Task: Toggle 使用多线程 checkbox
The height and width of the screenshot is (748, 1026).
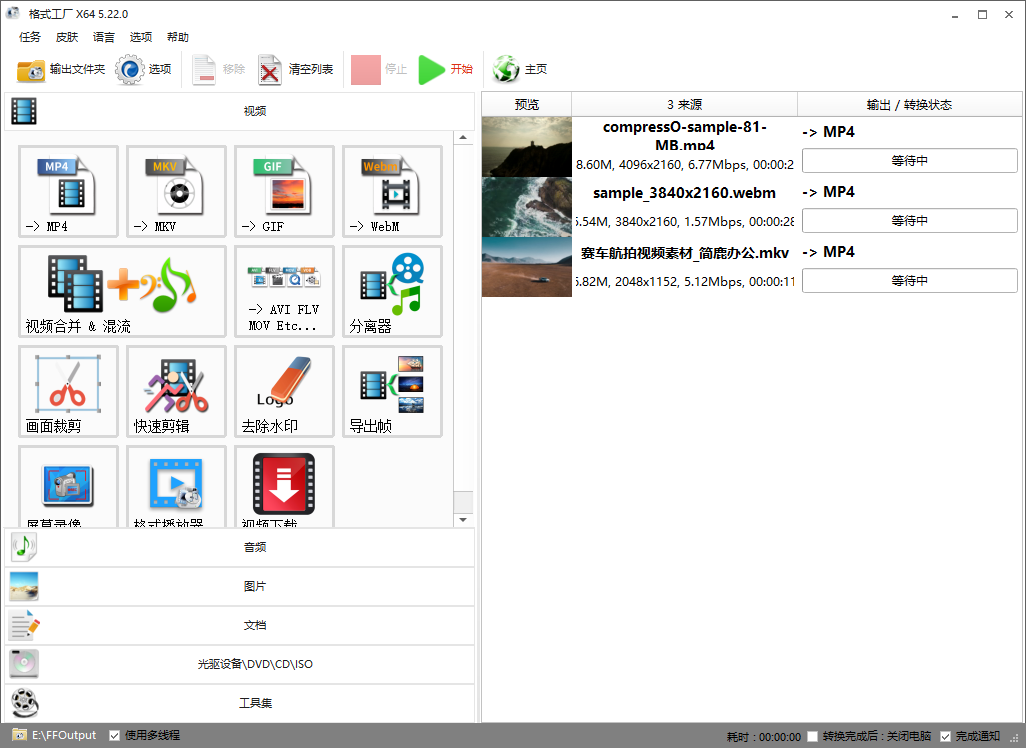Action: tap(115, 735)
